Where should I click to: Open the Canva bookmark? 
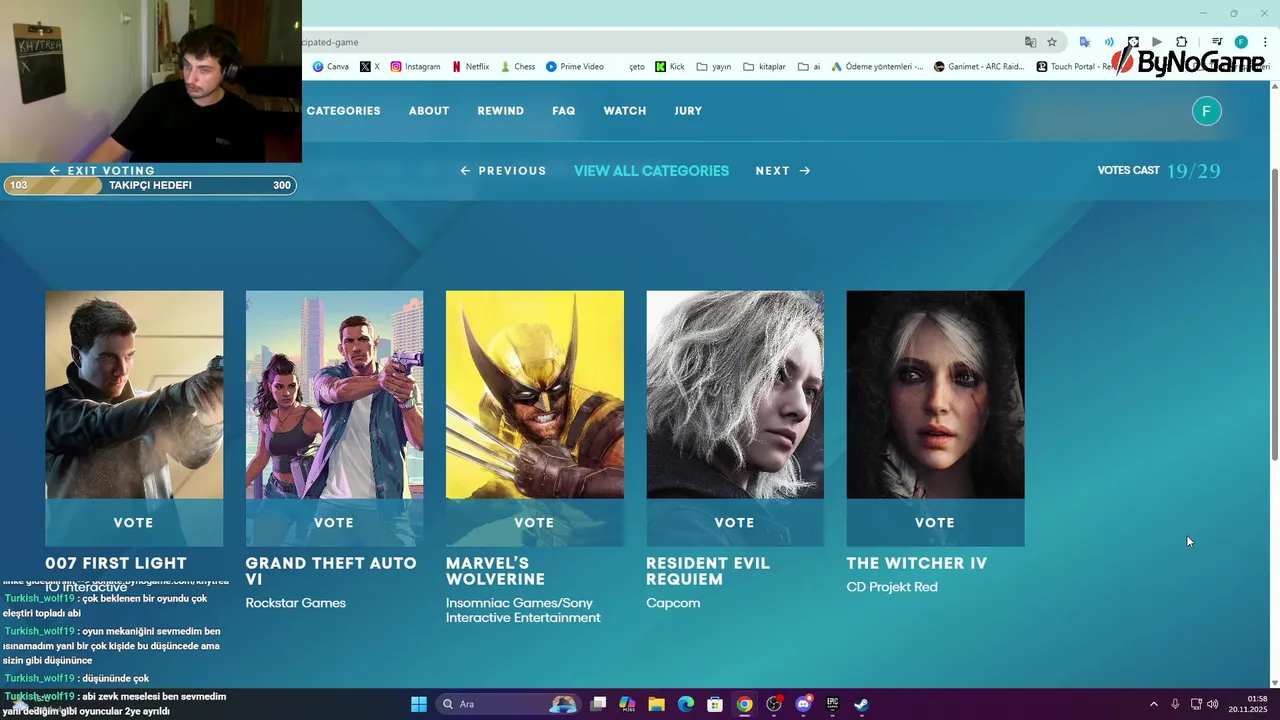pos(330,67)
